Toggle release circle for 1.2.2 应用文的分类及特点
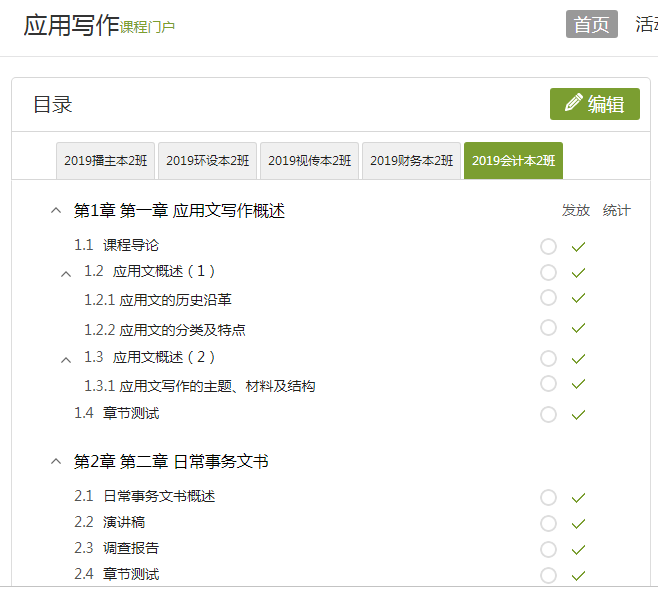The image size is (658, 591). tap(548, 327)
